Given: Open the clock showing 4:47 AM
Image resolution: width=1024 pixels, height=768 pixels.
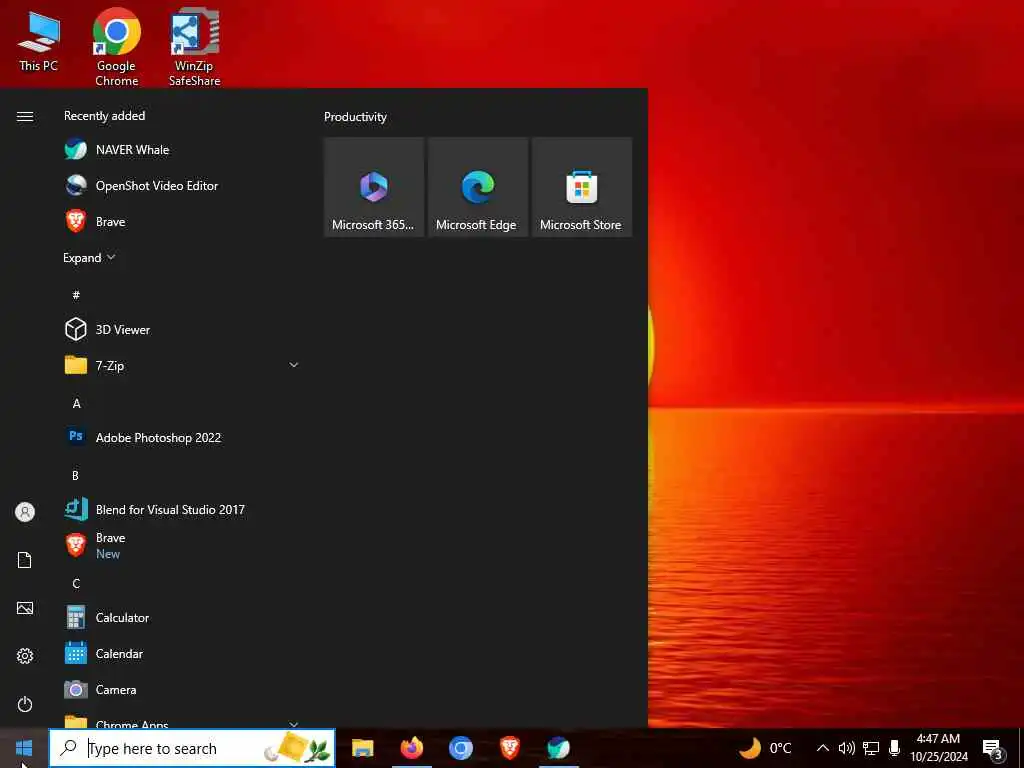Looking at the screenshot, I should 939,748.
